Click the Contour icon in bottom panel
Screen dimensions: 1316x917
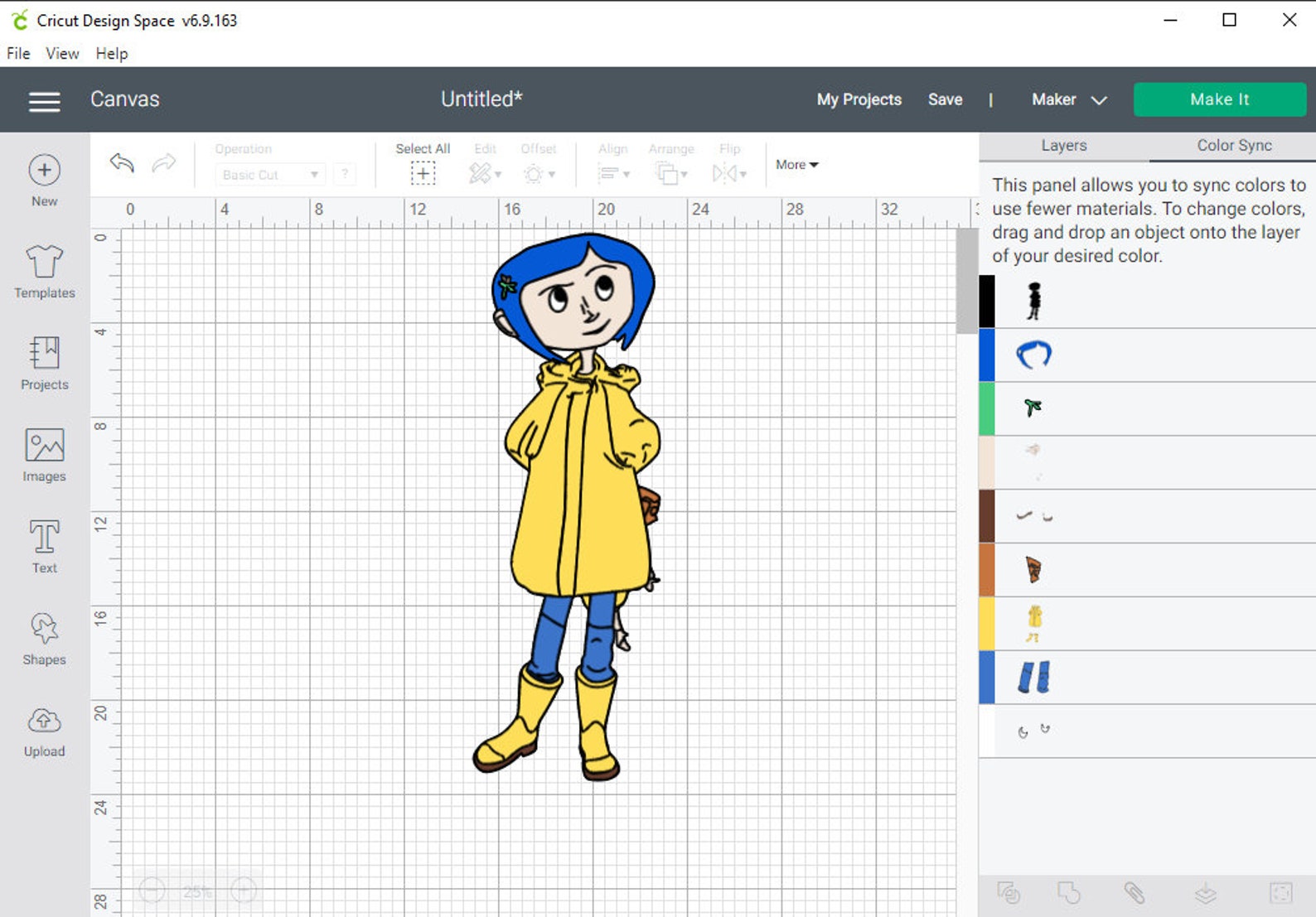click(x=1281, y=893)
